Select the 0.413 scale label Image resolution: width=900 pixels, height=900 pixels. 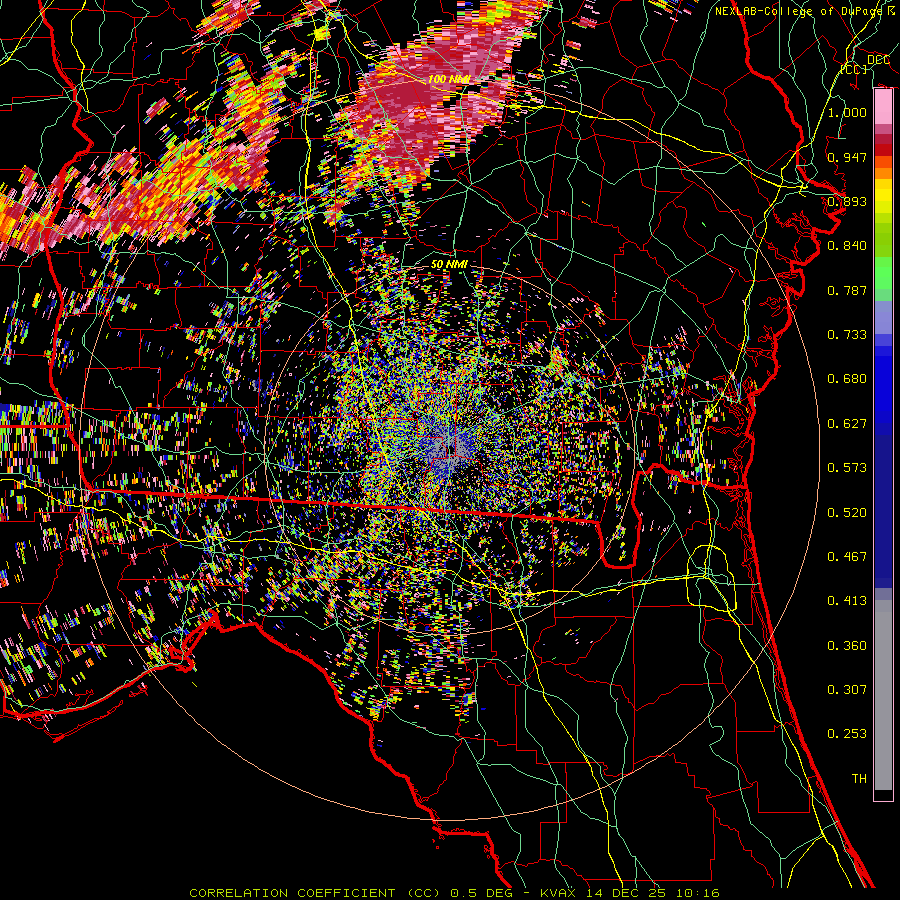(847, 601)
